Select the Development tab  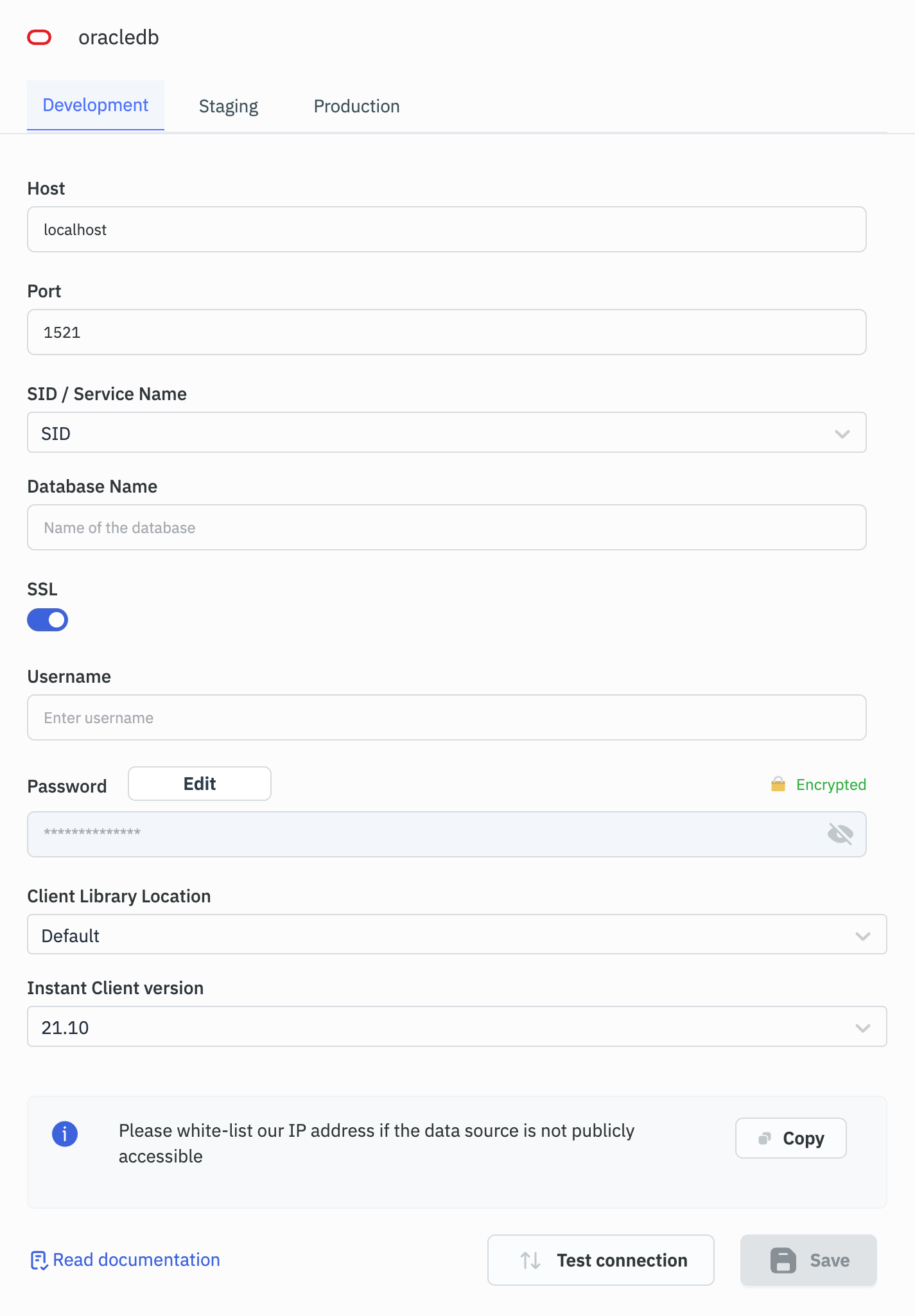tap(96, 105)
